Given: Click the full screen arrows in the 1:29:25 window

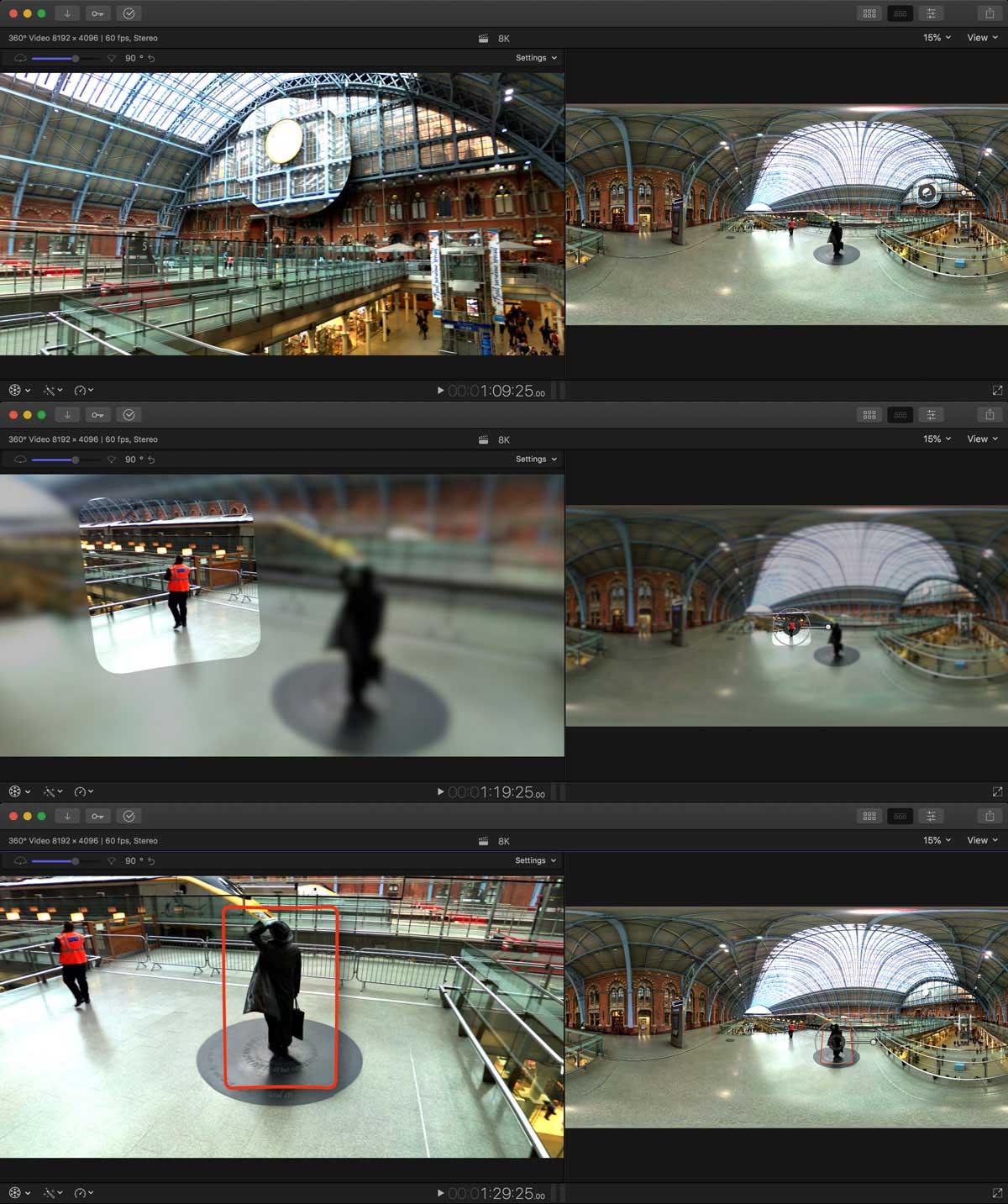Looking at the screenshot, I should (997, 1193).
